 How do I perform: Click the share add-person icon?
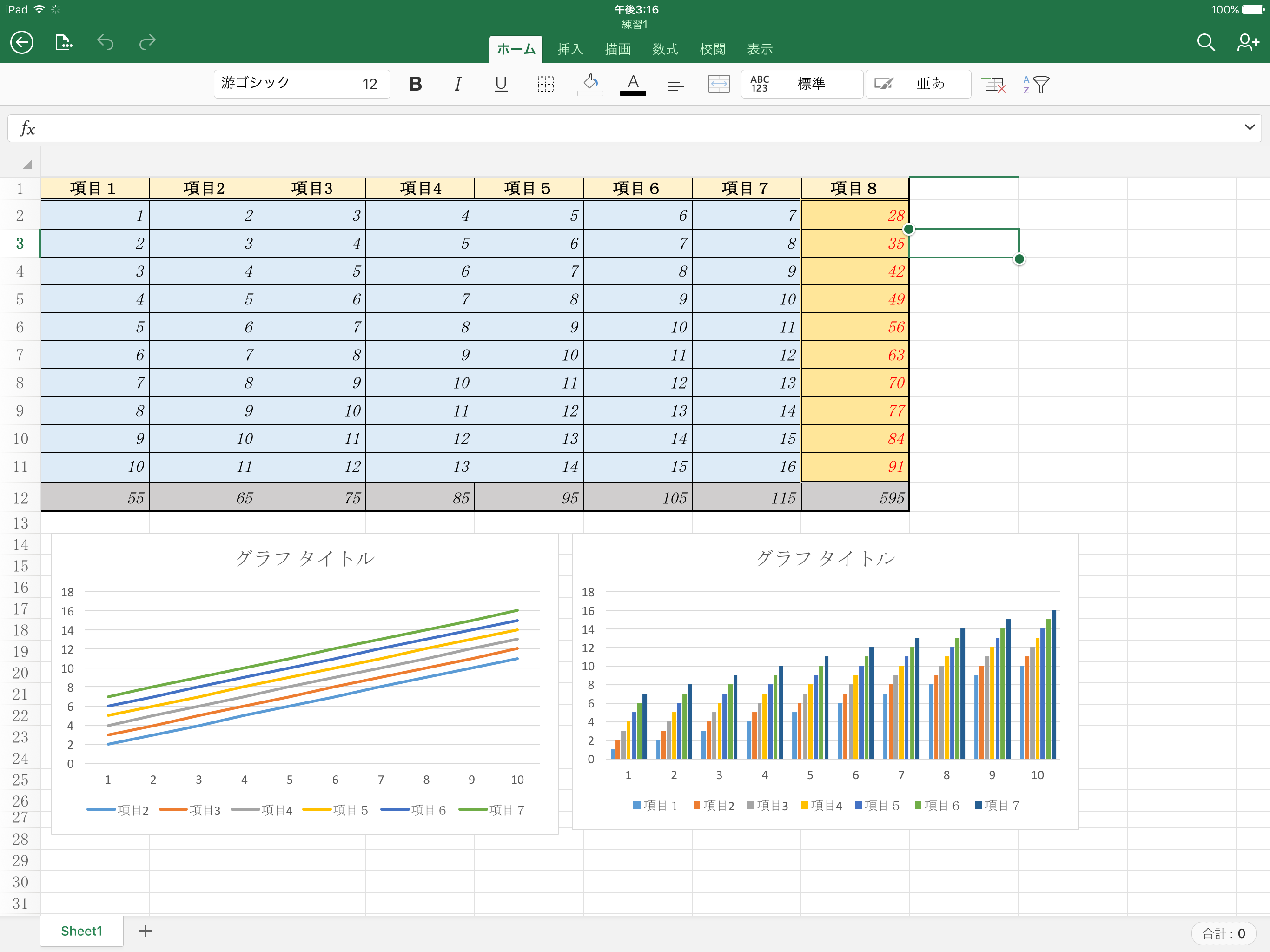tap(1247, 42)
